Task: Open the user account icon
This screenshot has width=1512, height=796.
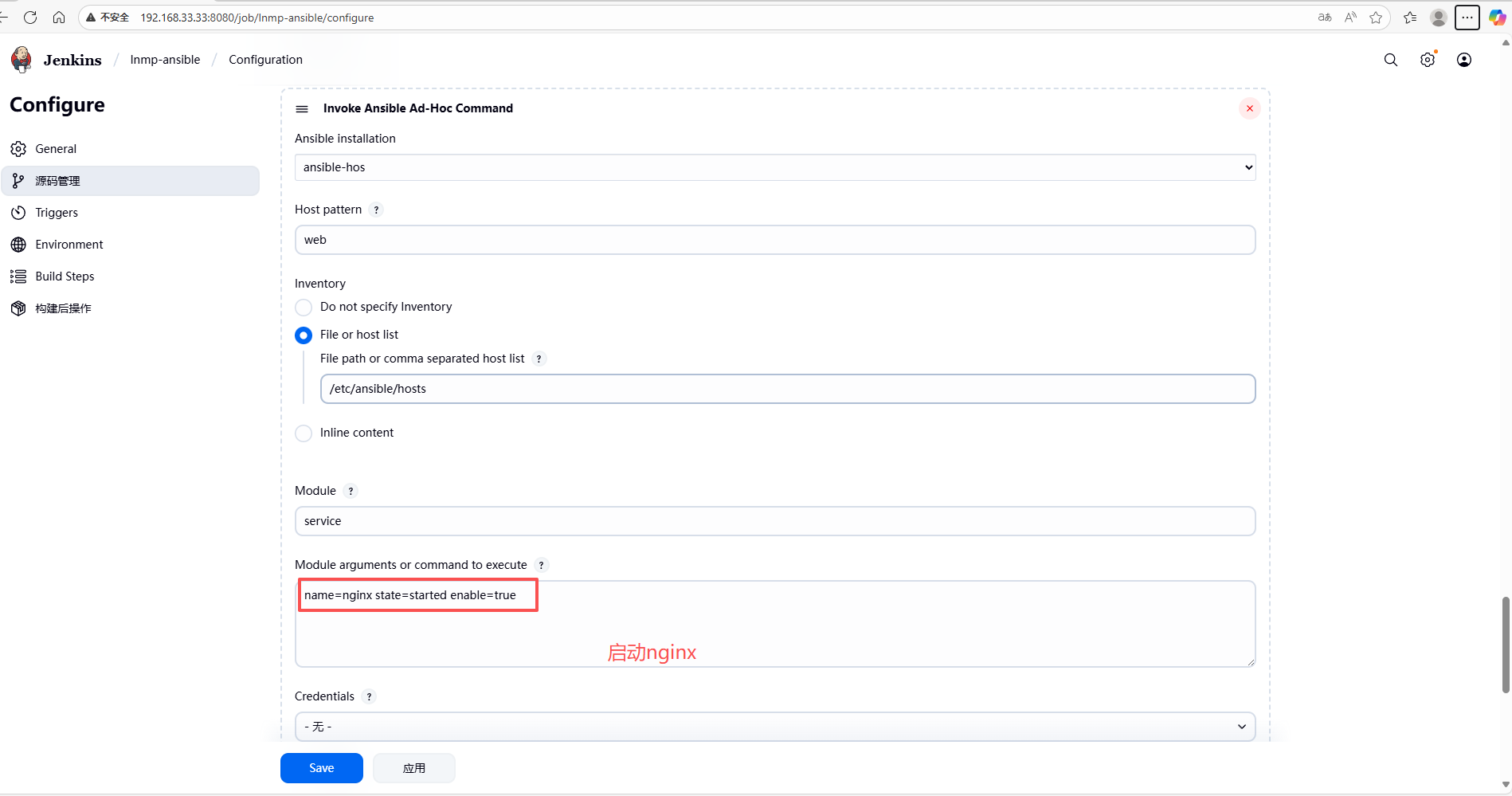Action: coord(1464,60)
